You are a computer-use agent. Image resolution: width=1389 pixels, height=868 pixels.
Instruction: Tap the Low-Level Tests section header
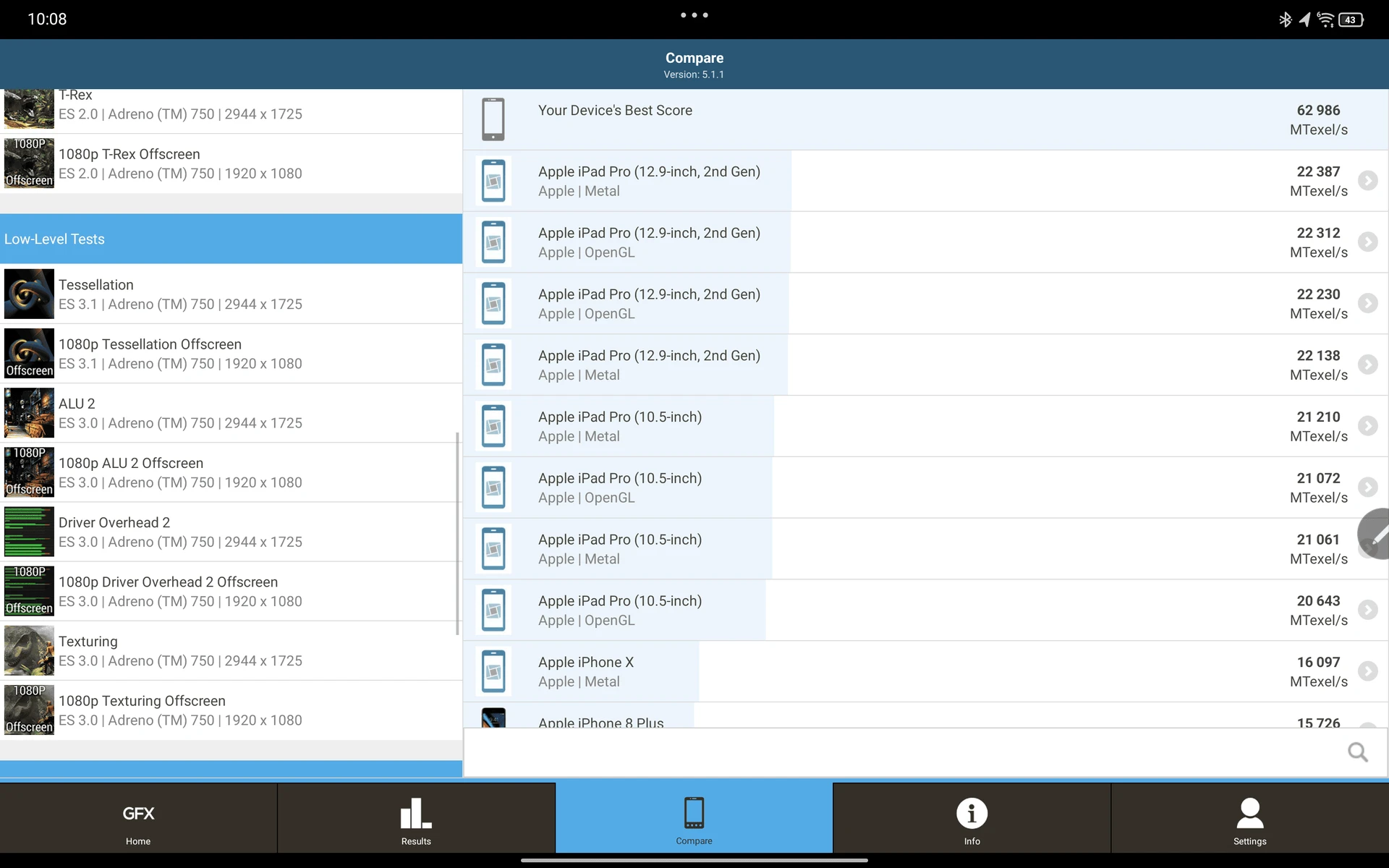(231, 239)
